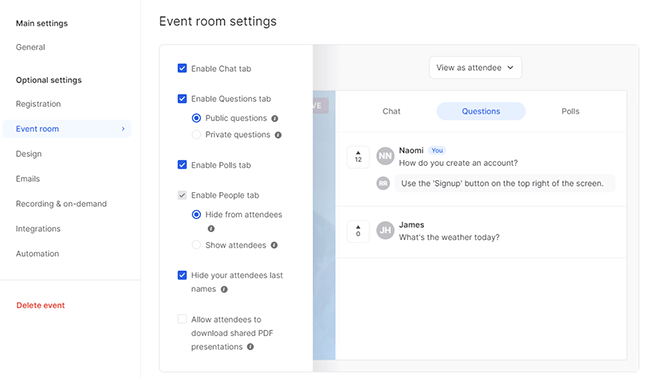Select Public questions radio option
The width and height of the screenshot is (650, 379).
(x=196, y=118)
